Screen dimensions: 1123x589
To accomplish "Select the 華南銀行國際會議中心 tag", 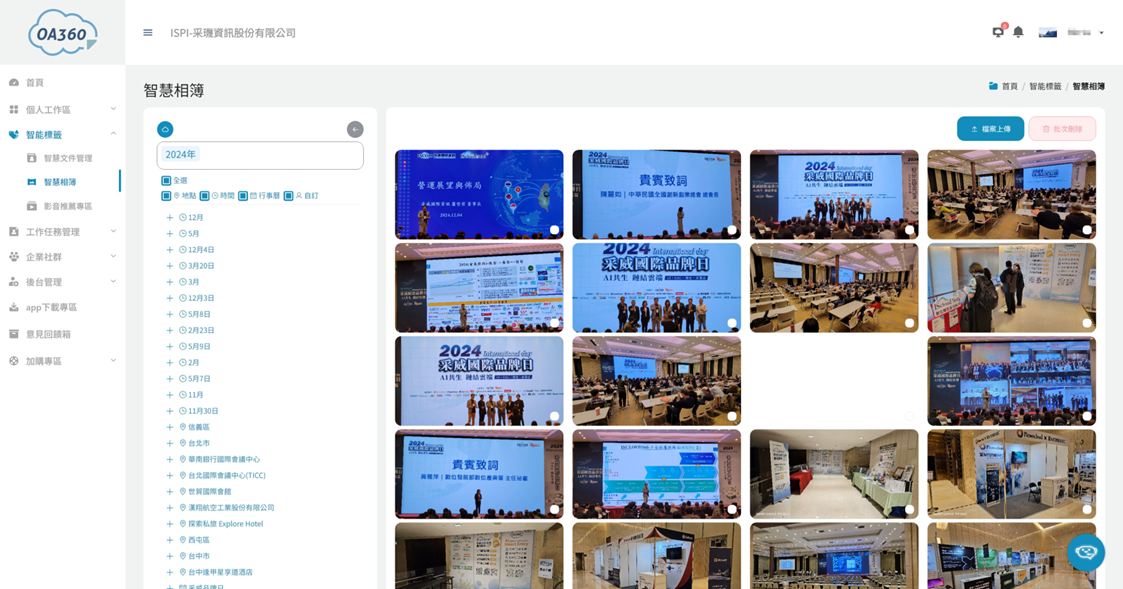I will click(x=224, y=459).
